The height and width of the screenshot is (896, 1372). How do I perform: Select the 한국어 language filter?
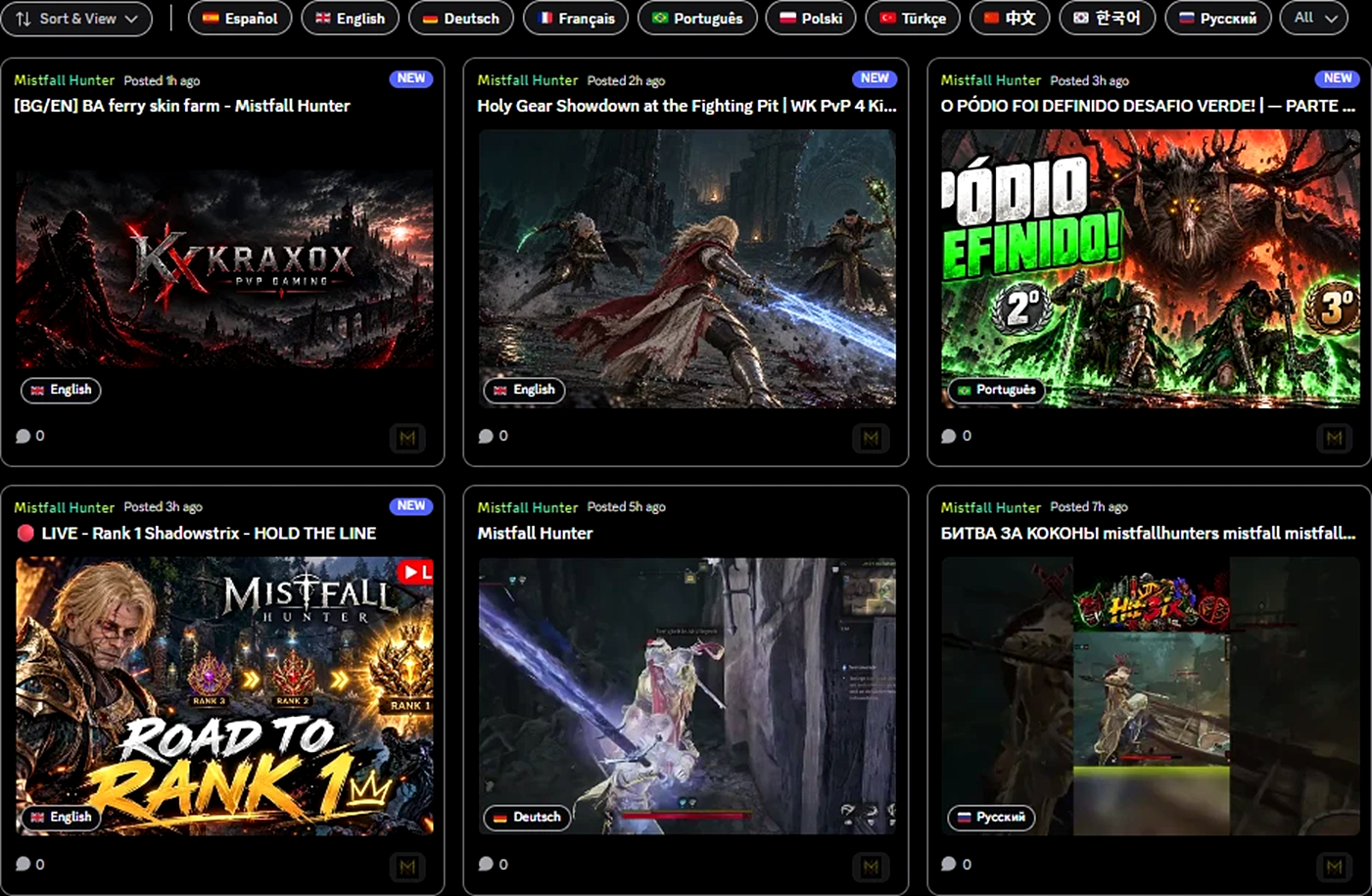1108,19
